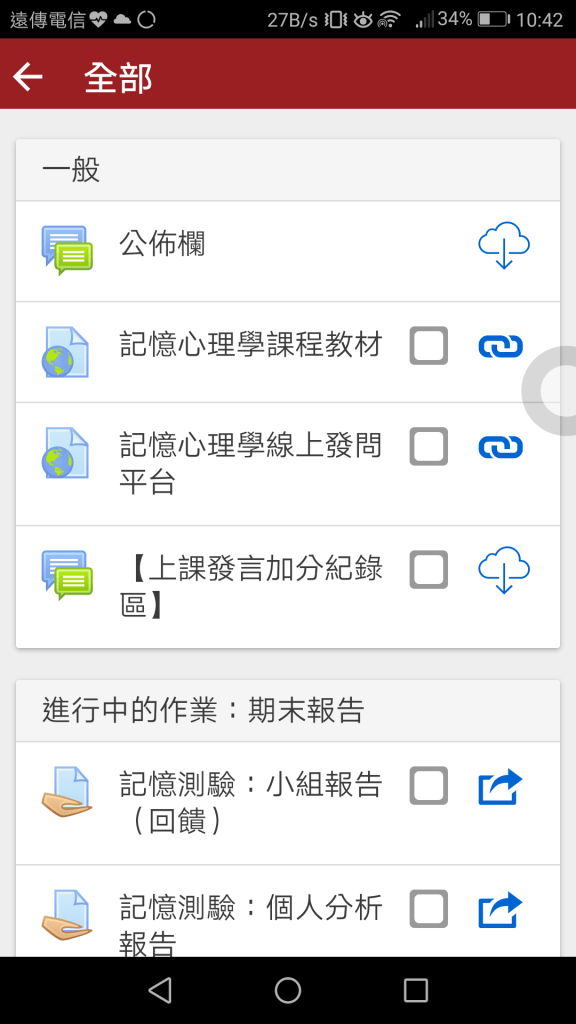Tap the open-externally icon for 記憶測驗：個人分析報告
The image size is (576, 1024).
501,909
